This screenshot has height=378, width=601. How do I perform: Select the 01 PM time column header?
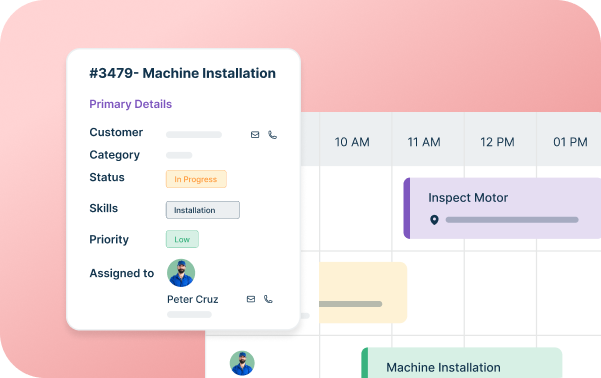pos(570,142)
